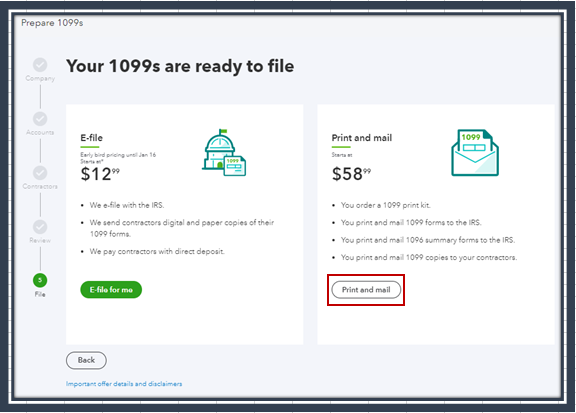Click the Contractors step label
The height and width of the screenshot is (413, 576).
tap(40, 186)
